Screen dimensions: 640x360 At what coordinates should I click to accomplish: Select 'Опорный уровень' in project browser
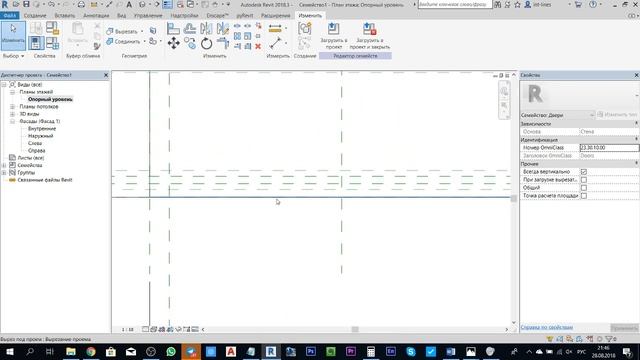pos(50,99)
